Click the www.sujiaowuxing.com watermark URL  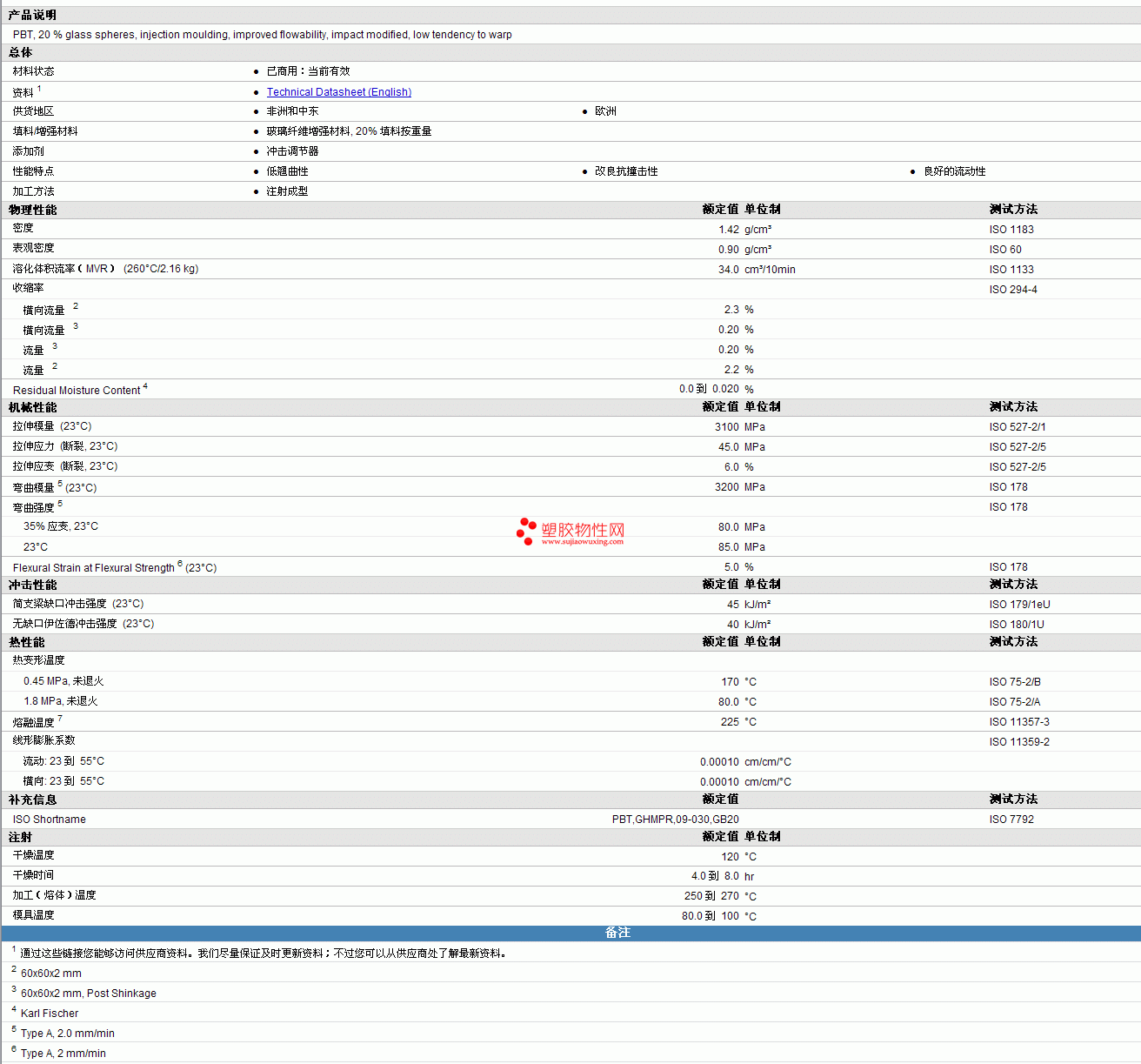tap(582, 542)
